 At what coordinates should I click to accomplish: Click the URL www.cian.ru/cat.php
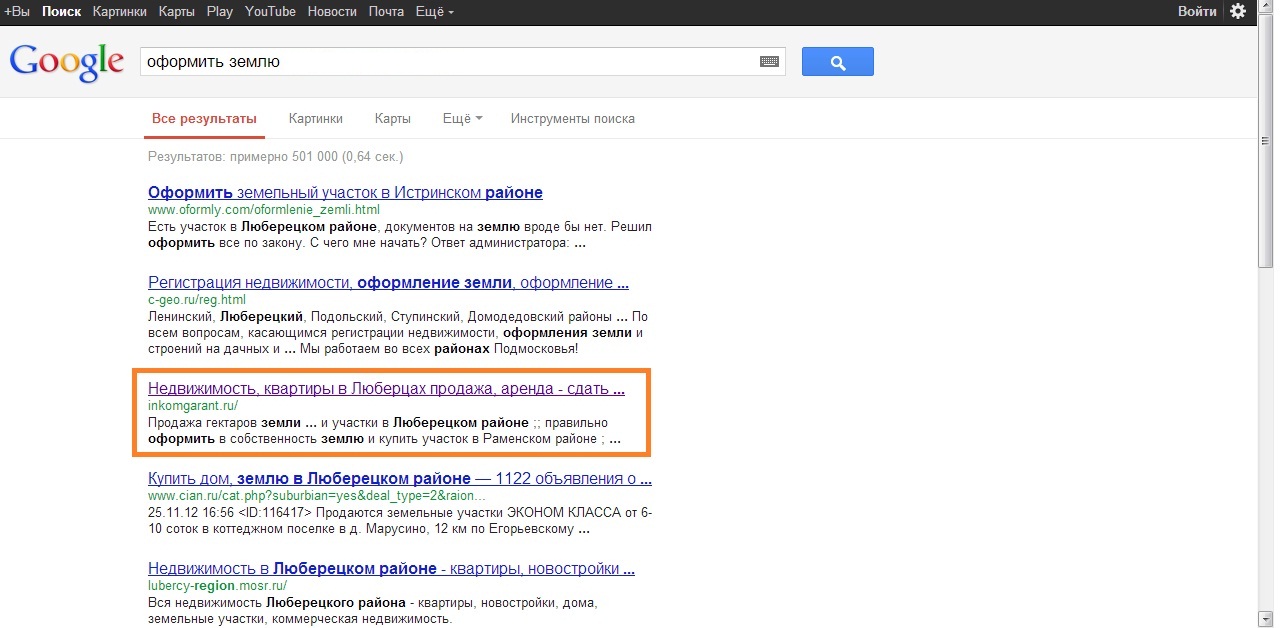pos(317,495)
